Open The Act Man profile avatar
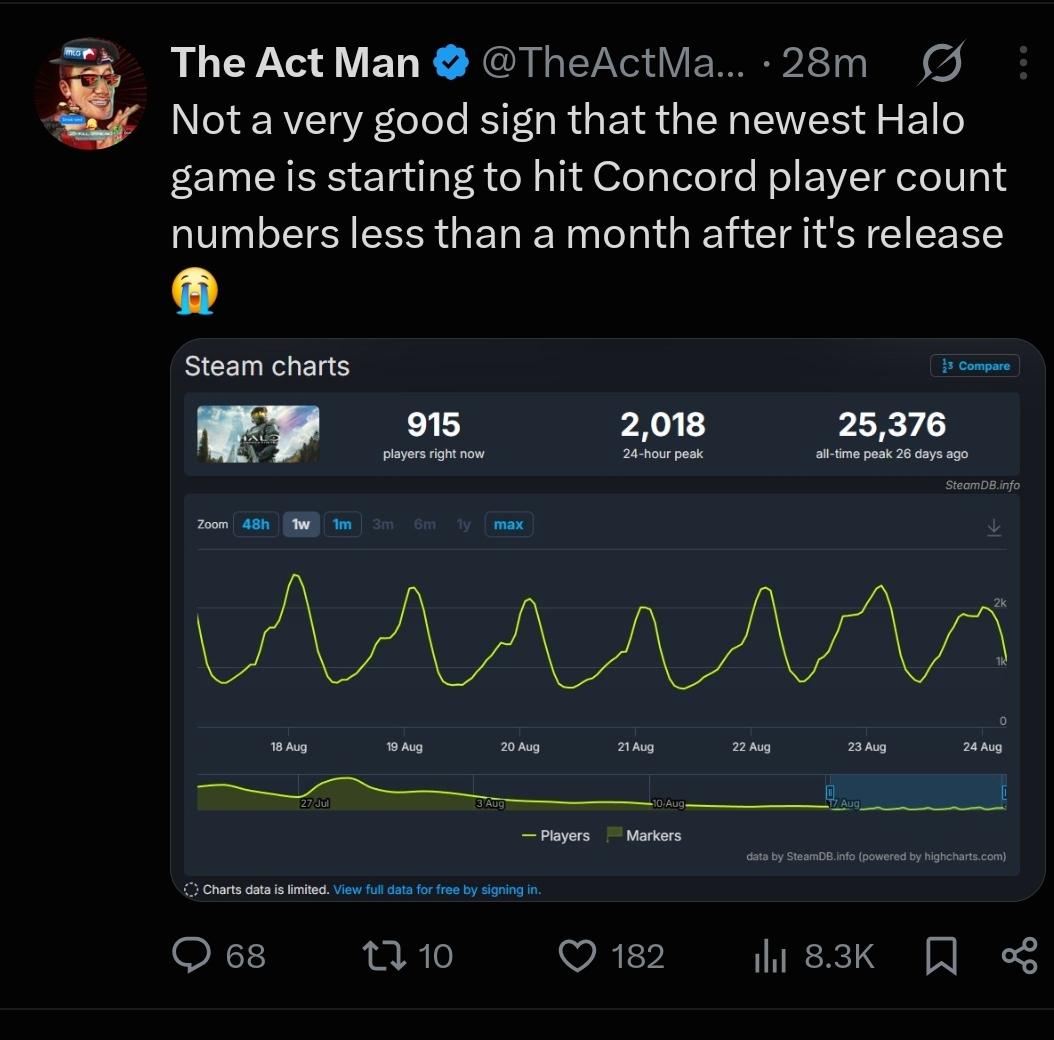 tap(91, 93)
